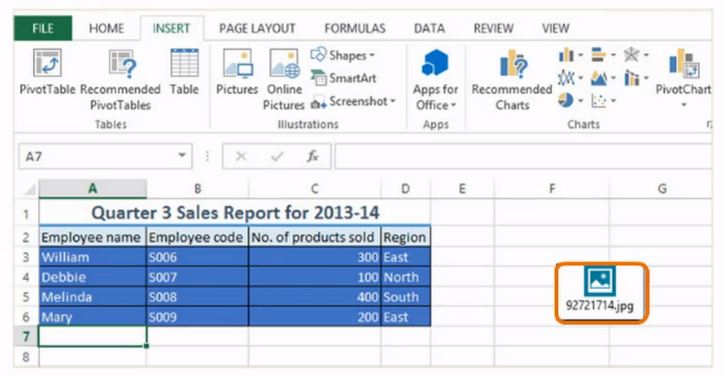Click the Quarter 3 Sales Report title cell
The width and height of the screenshot is (722, 377).
point(235,213)
